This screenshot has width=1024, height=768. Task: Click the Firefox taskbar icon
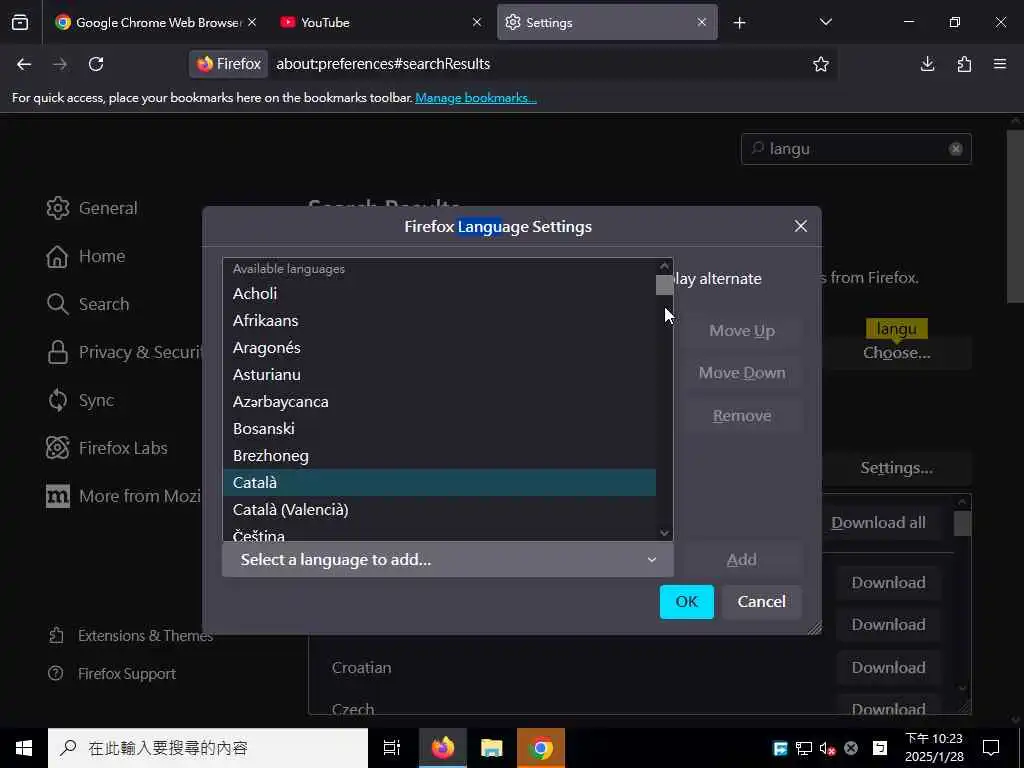pos(443,748)
